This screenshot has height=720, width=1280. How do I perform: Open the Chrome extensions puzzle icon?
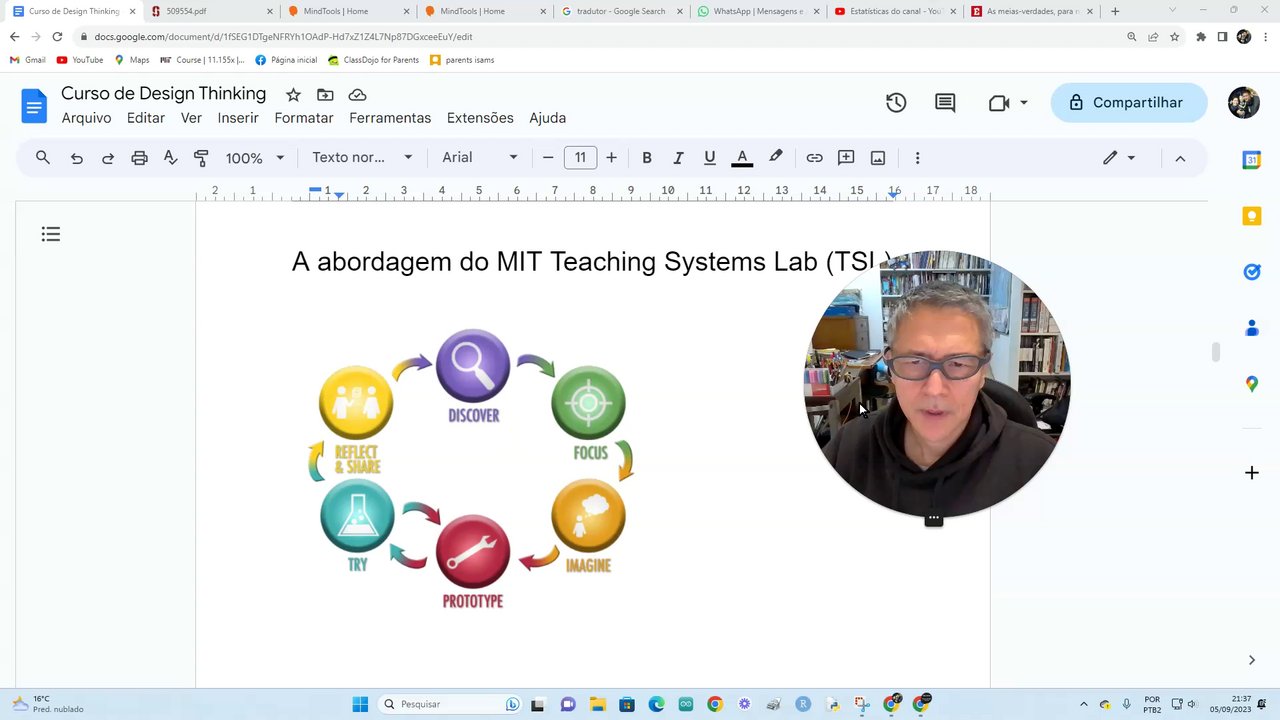click(x=1201, y=37)
